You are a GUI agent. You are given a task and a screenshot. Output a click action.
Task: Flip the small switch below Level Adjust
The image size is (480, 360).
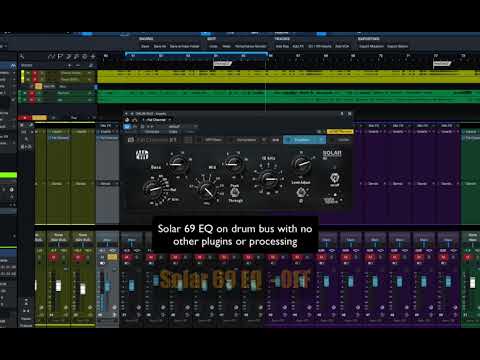tap(301, 193)
